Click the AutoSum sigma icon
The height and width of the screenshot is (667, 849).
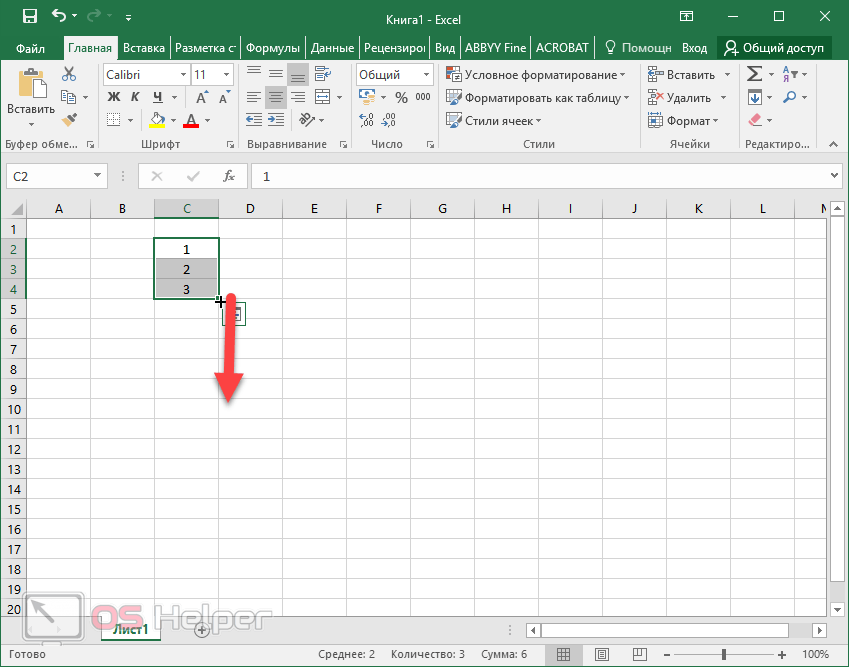(x=754, y=74)
